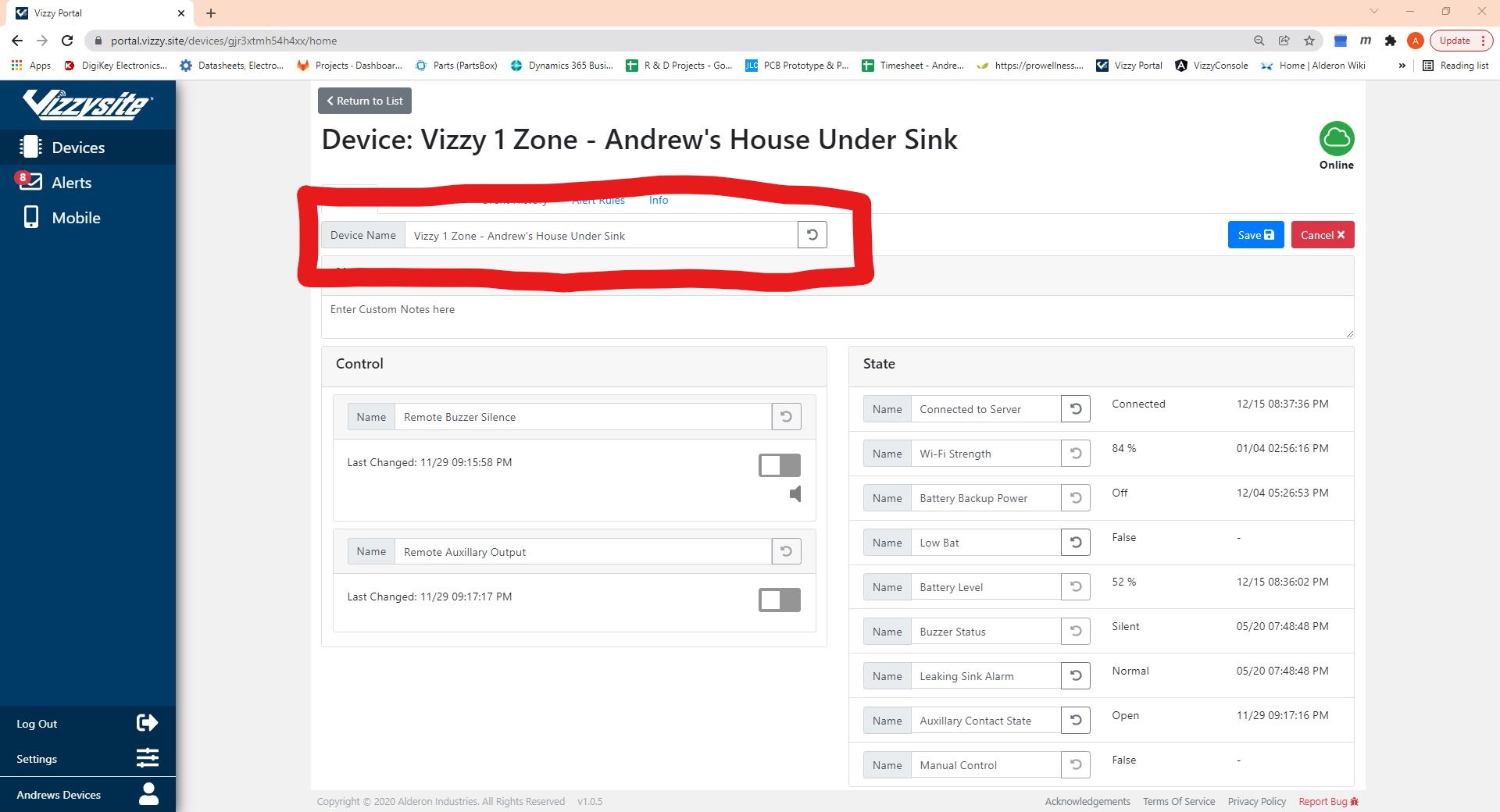Screen dimensions: 1500x812
Task: Revert the Low Bat name
Action: [1076, 542]
